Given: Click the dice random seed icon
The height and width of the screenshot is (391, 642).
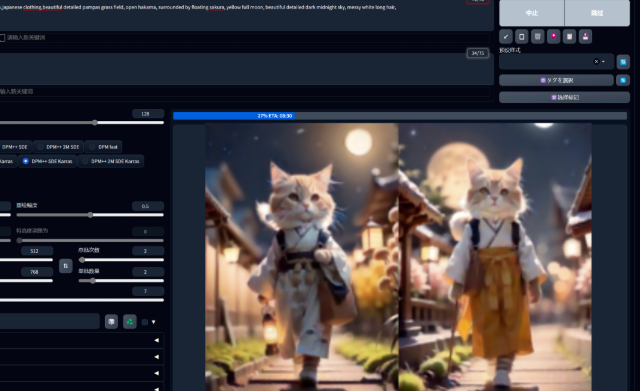Looking at the screenshot, I should (x=111, y=322).
